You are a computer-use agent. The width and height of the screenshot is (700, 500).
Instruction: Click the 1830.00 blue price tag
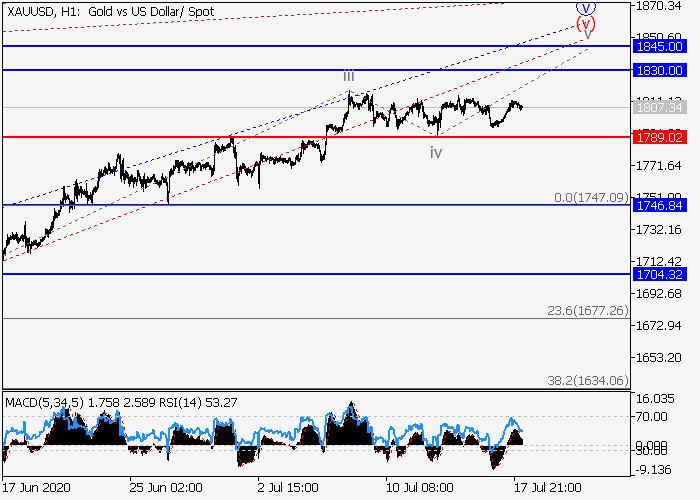[658, 70]
